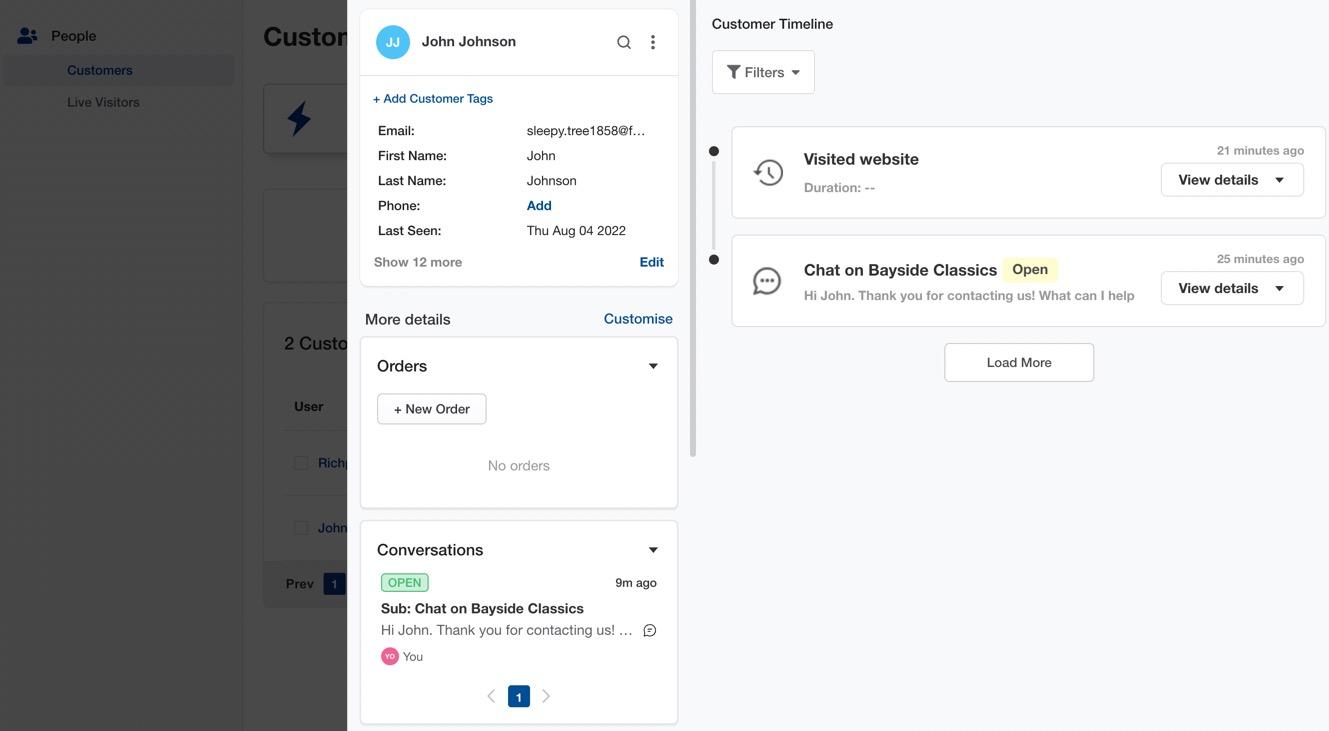Click the search icon beside John Johnson
Screen dimensions: 1329x731
click(624, 42)
